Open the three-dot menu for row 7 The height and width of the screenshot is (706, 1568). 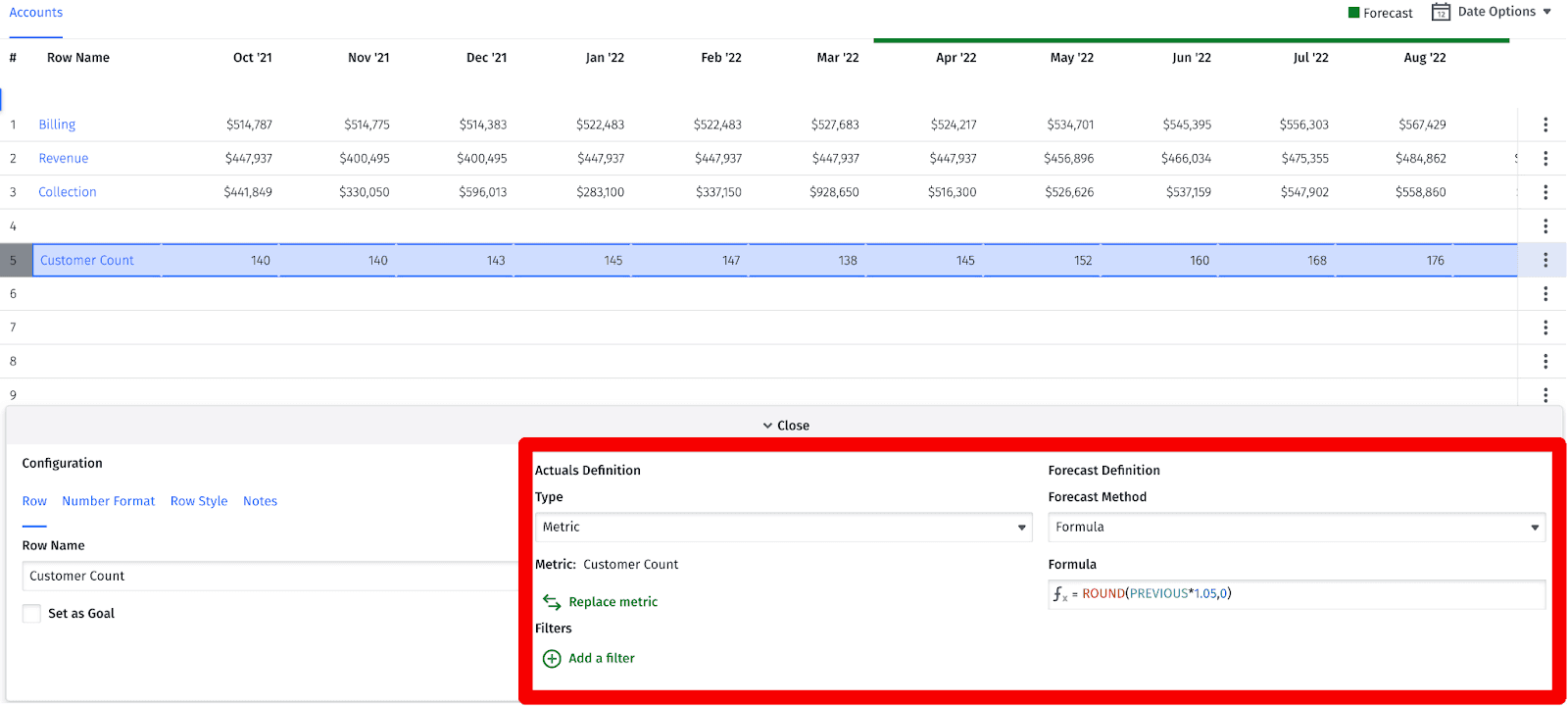[x=1545, y=328]
